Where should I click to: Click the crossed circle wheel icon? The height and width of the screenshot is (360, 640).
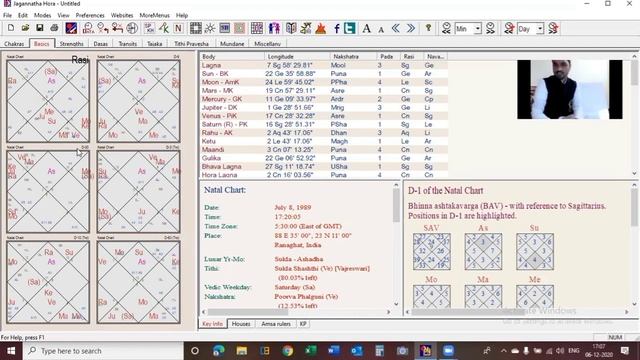tap(132, 28)
